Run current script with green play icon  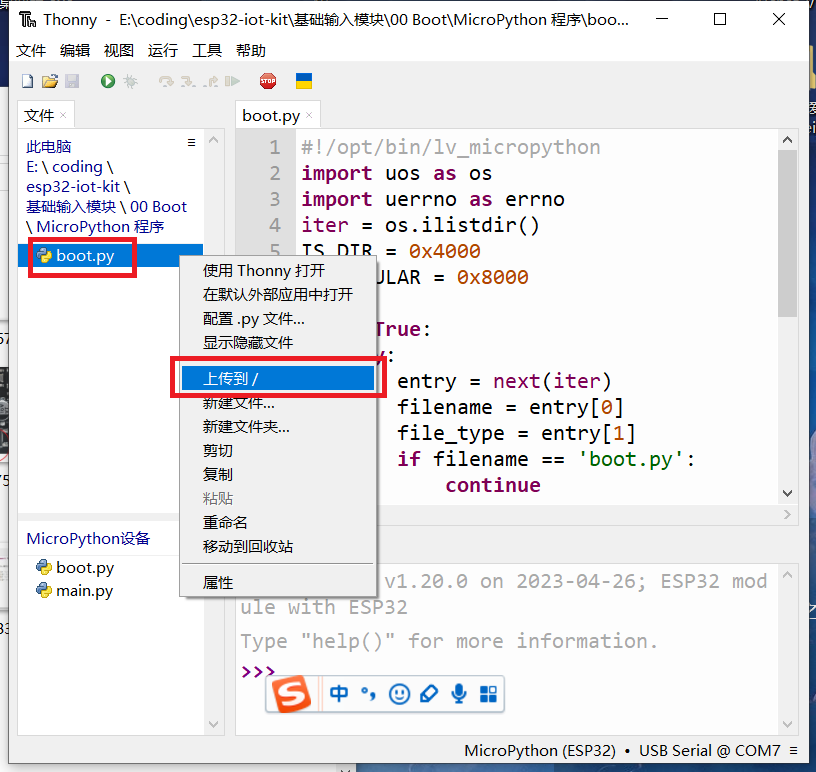point(107,81)
